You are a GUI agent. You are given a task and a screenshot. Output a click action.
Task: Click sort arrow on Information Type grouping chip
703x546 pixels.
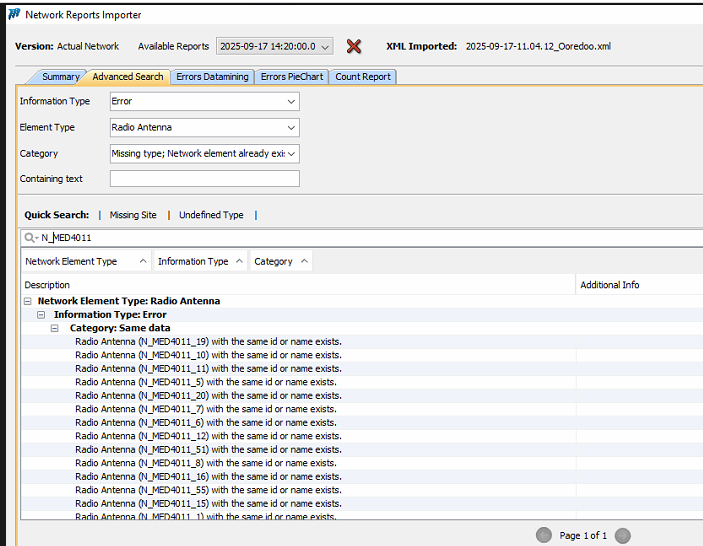point(238,261)
